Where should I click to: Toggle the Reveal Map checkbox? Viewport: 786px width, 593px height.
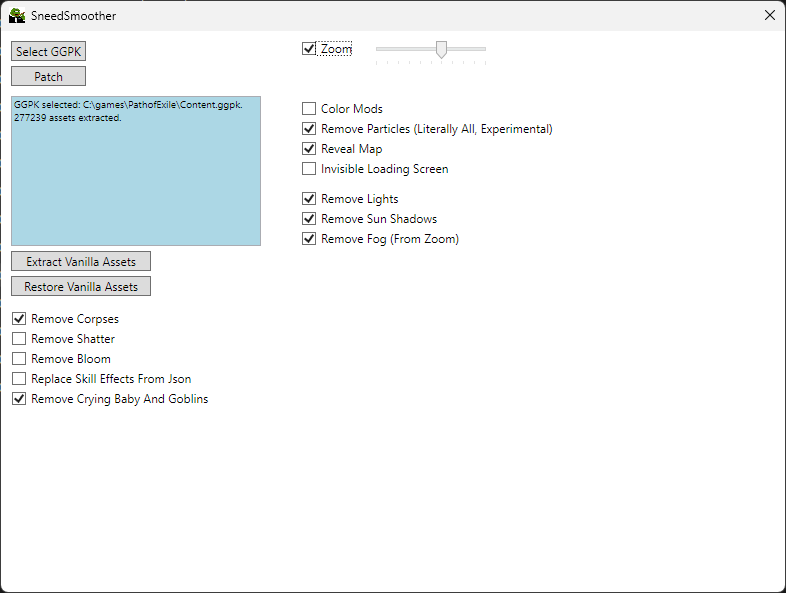309,149
